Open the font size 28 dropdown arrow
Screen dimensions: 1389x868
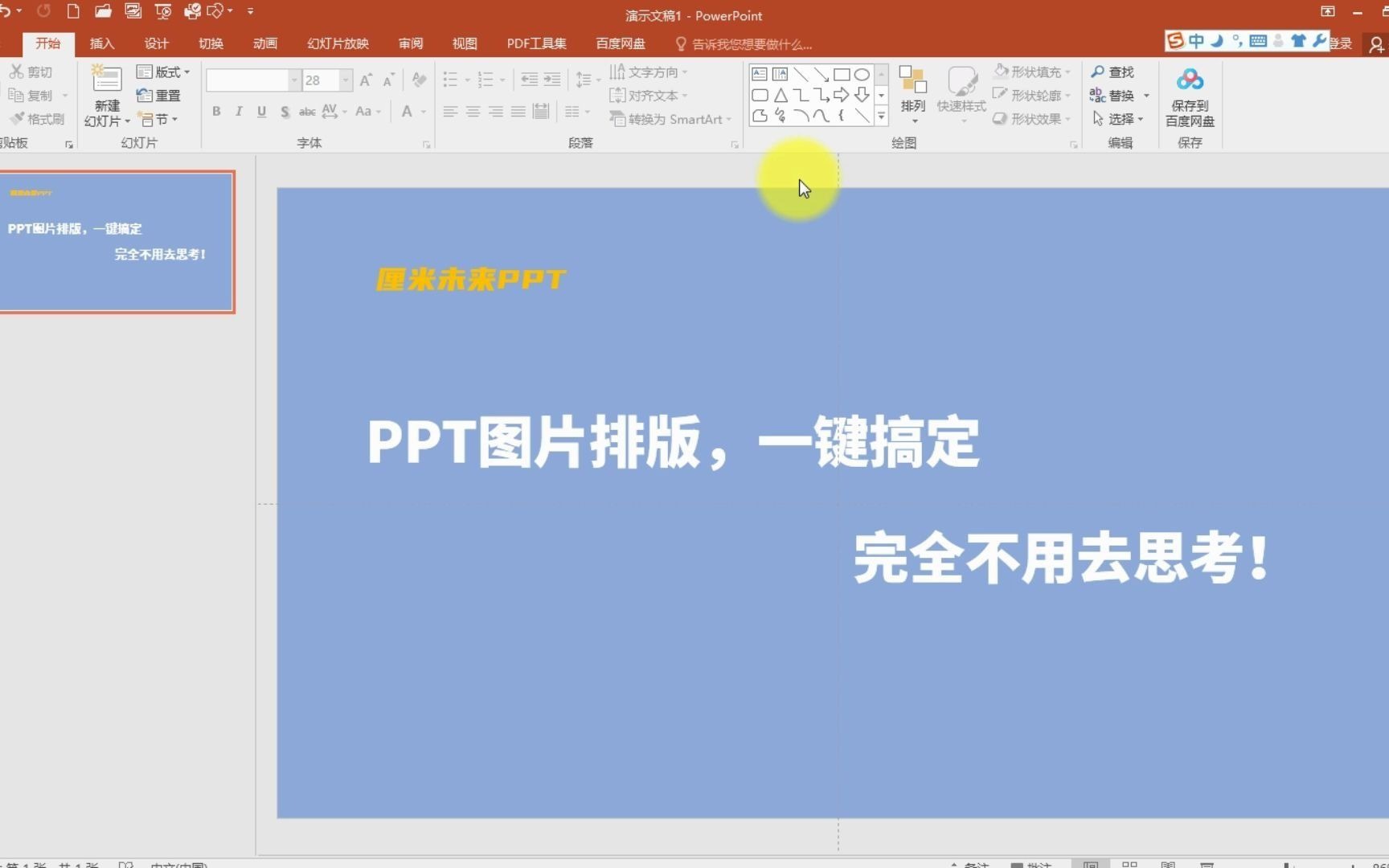point(346,80)
